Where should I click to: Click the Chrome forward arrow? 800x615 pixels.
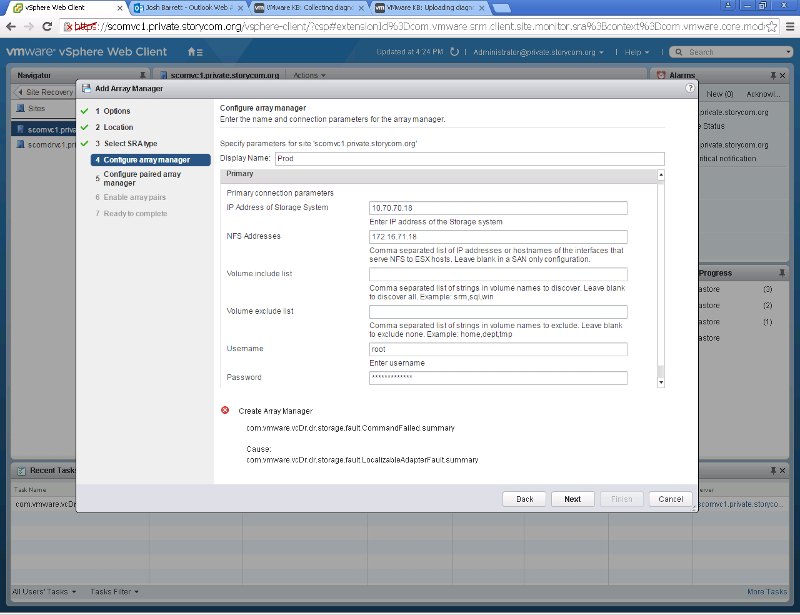(x=29, y=27)
